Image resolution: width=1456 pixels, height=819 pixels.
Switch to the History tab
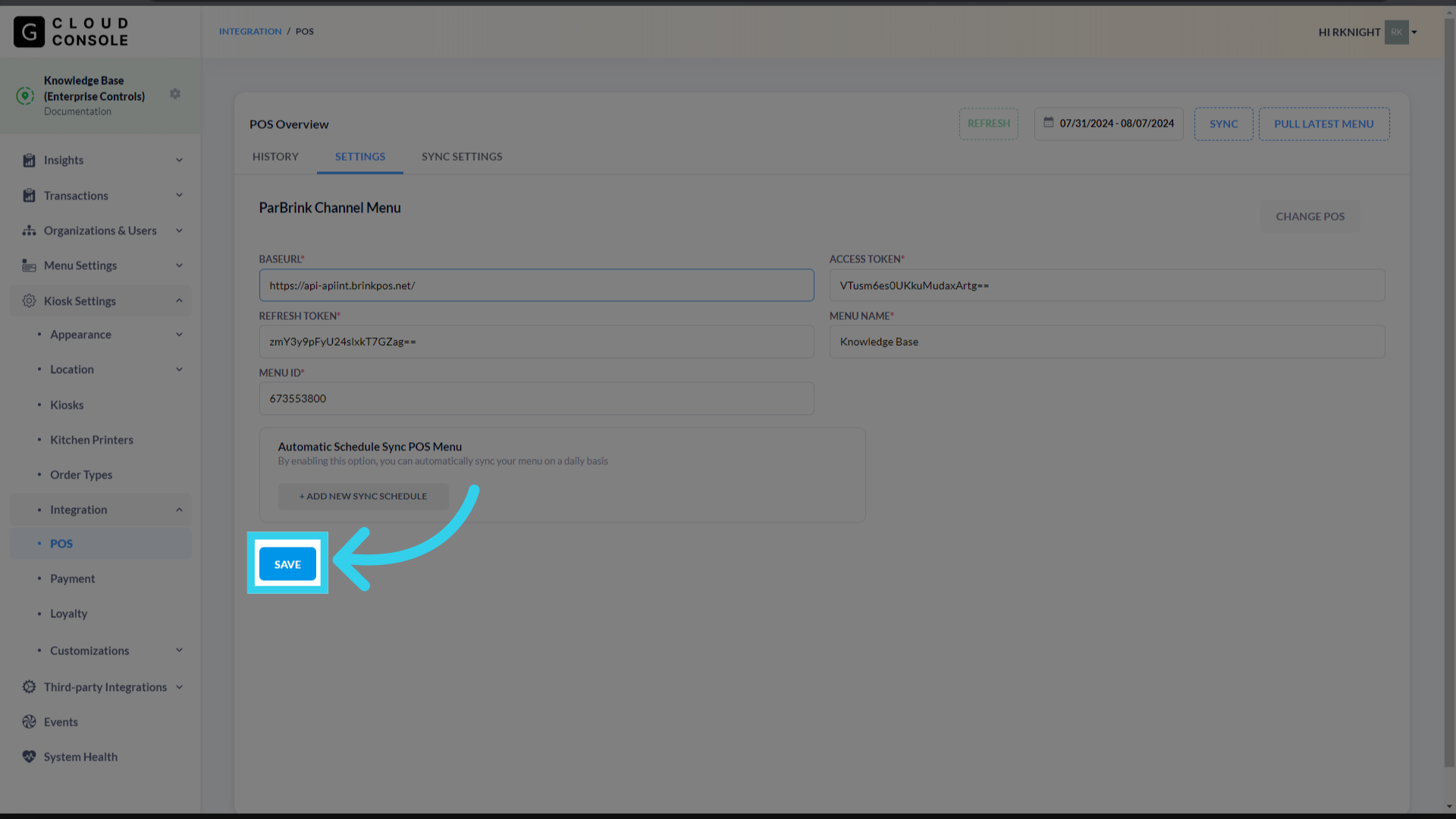coord(275,156)
